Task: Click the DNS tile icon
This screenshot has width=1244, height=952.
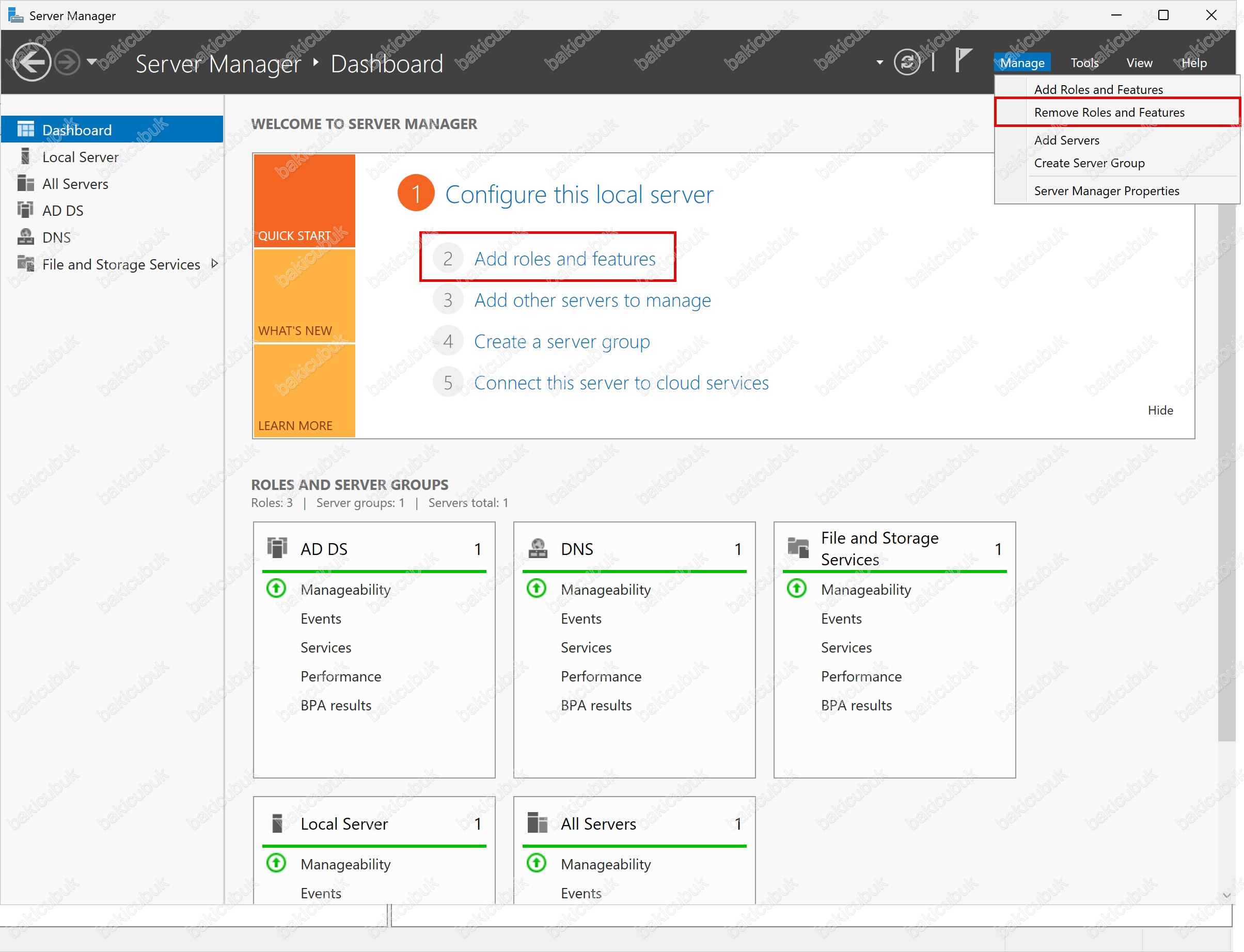Action: 537,548
